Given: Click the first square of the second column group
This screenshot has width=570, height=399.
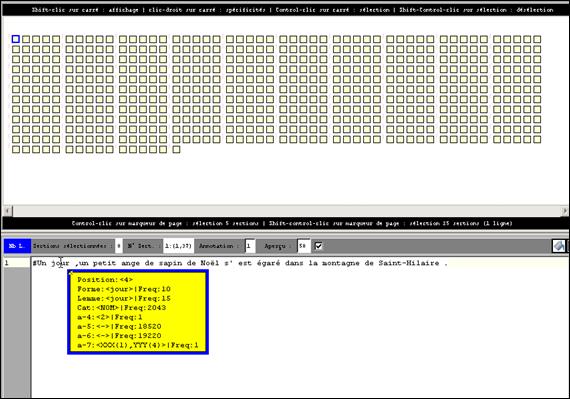Looking at the screenshot, I should (69, 39).
